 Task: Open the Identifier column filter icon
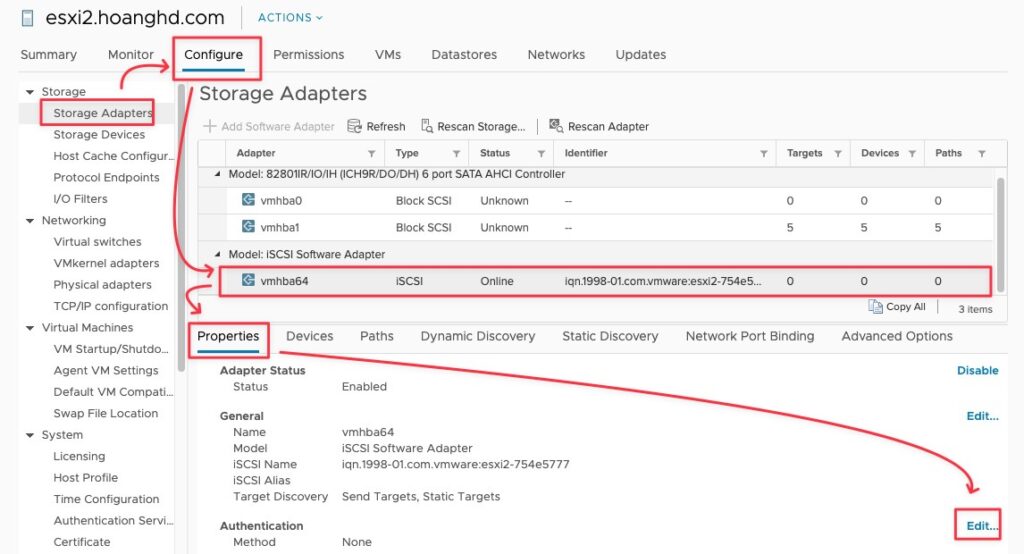point(763,154)
